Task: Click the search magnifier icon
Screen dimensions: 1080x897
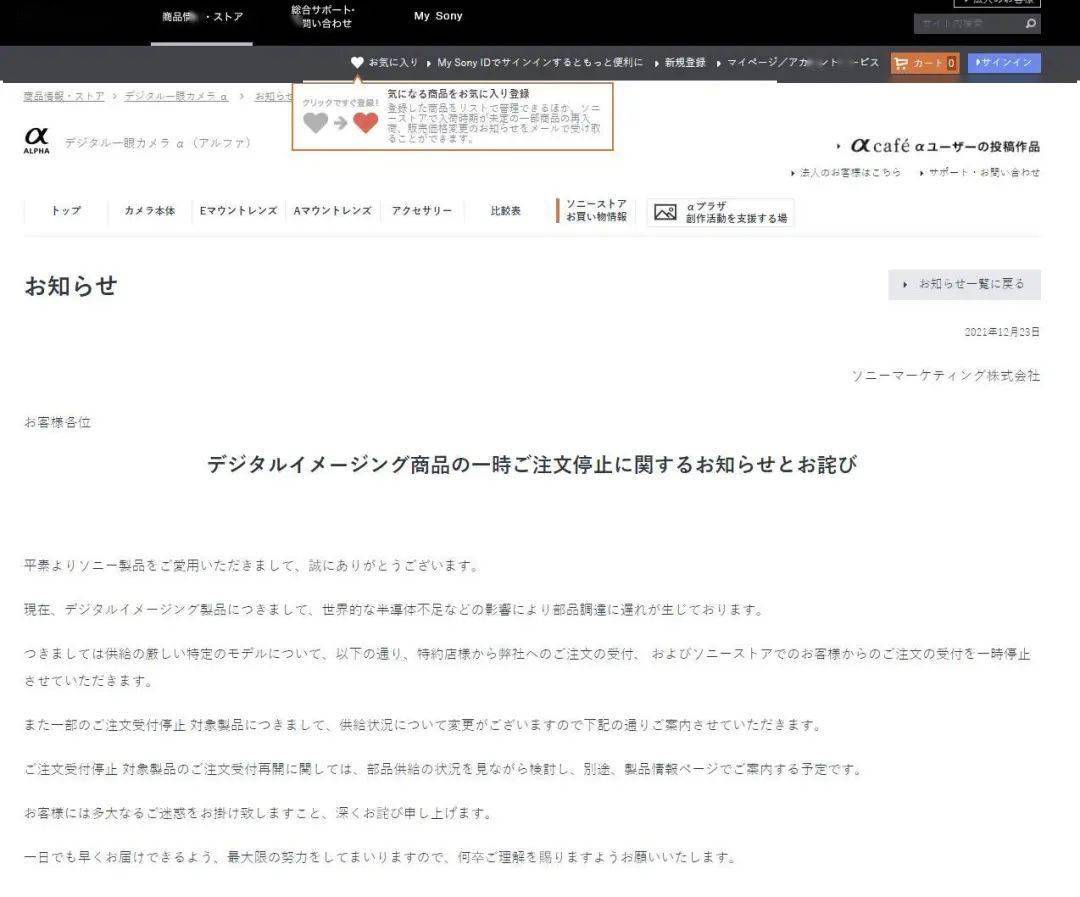Action: [x=1030, y=23]
